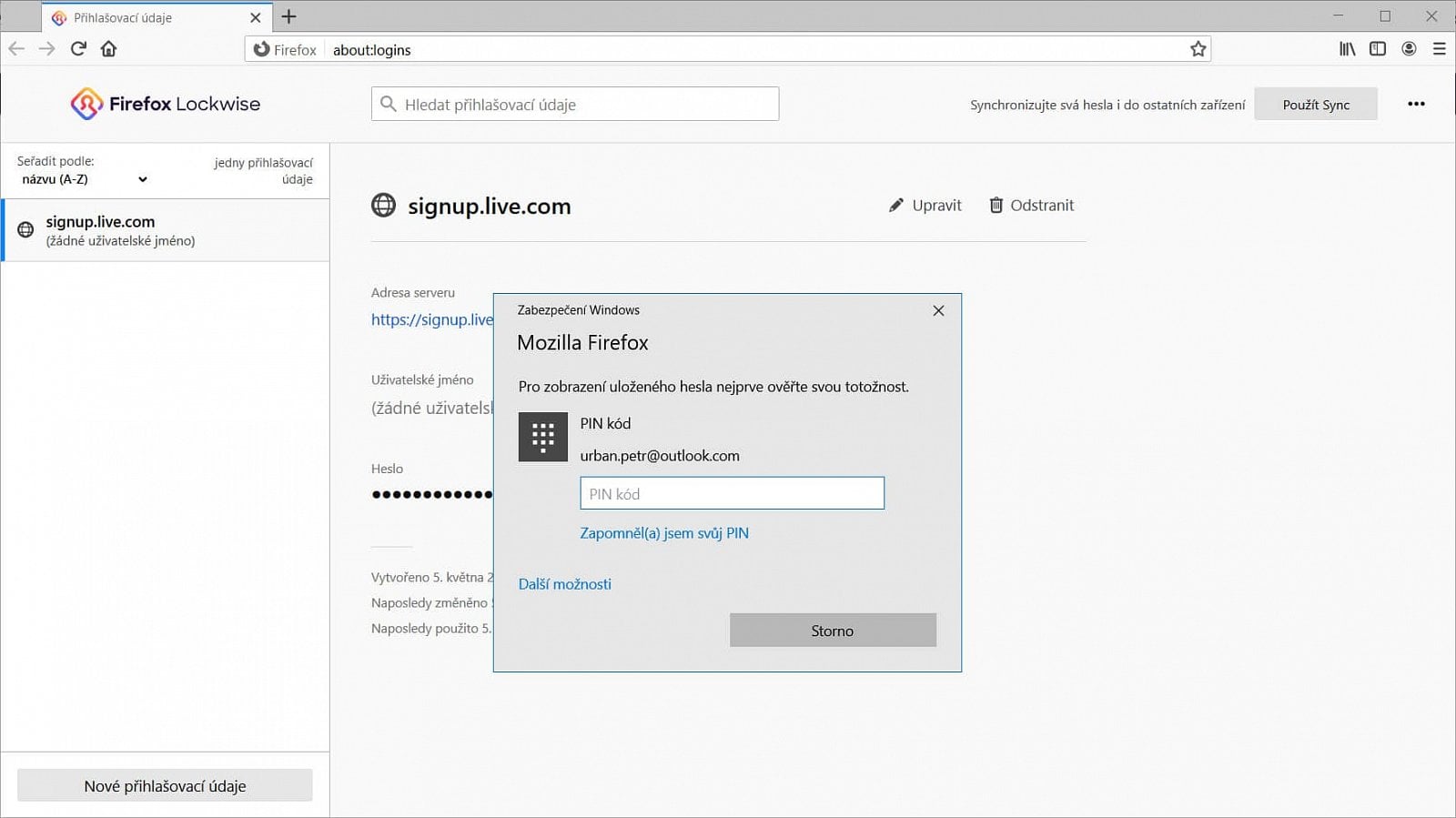
Task: Click the masked Heslo password dots
Action: [432, 494]
